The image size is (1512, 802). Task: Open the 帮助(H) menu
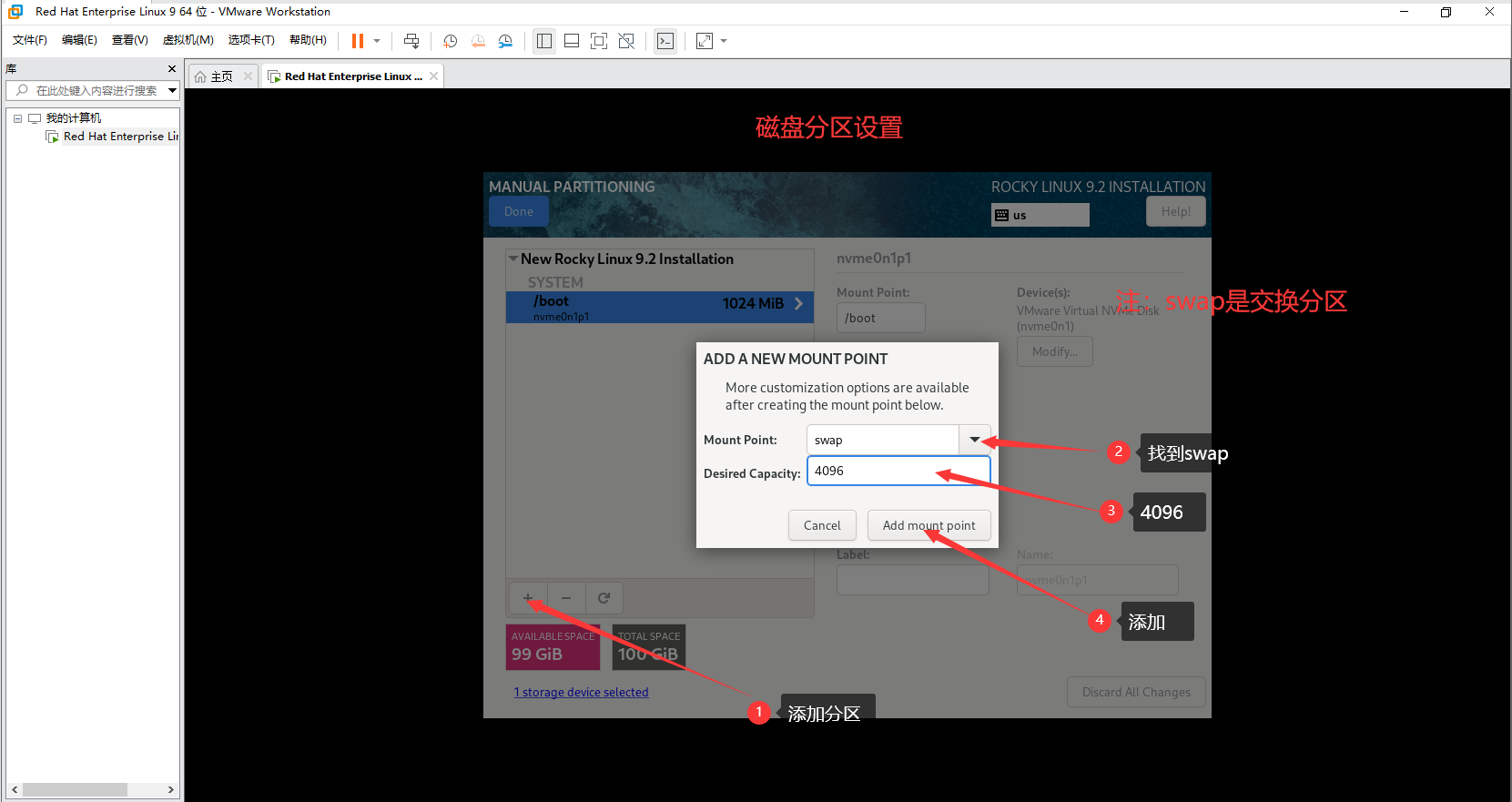point(308,40)
